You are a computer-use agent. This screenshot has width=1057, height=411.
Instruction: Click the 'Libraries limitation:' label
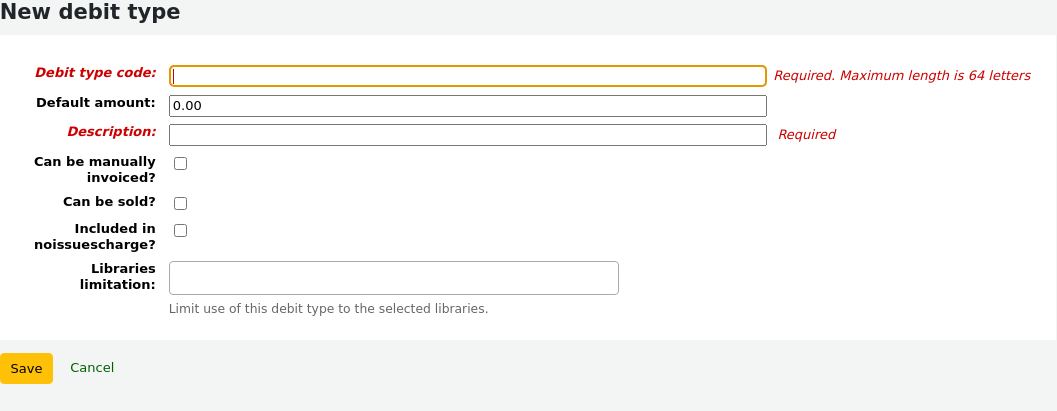click(x=118, y=276)
